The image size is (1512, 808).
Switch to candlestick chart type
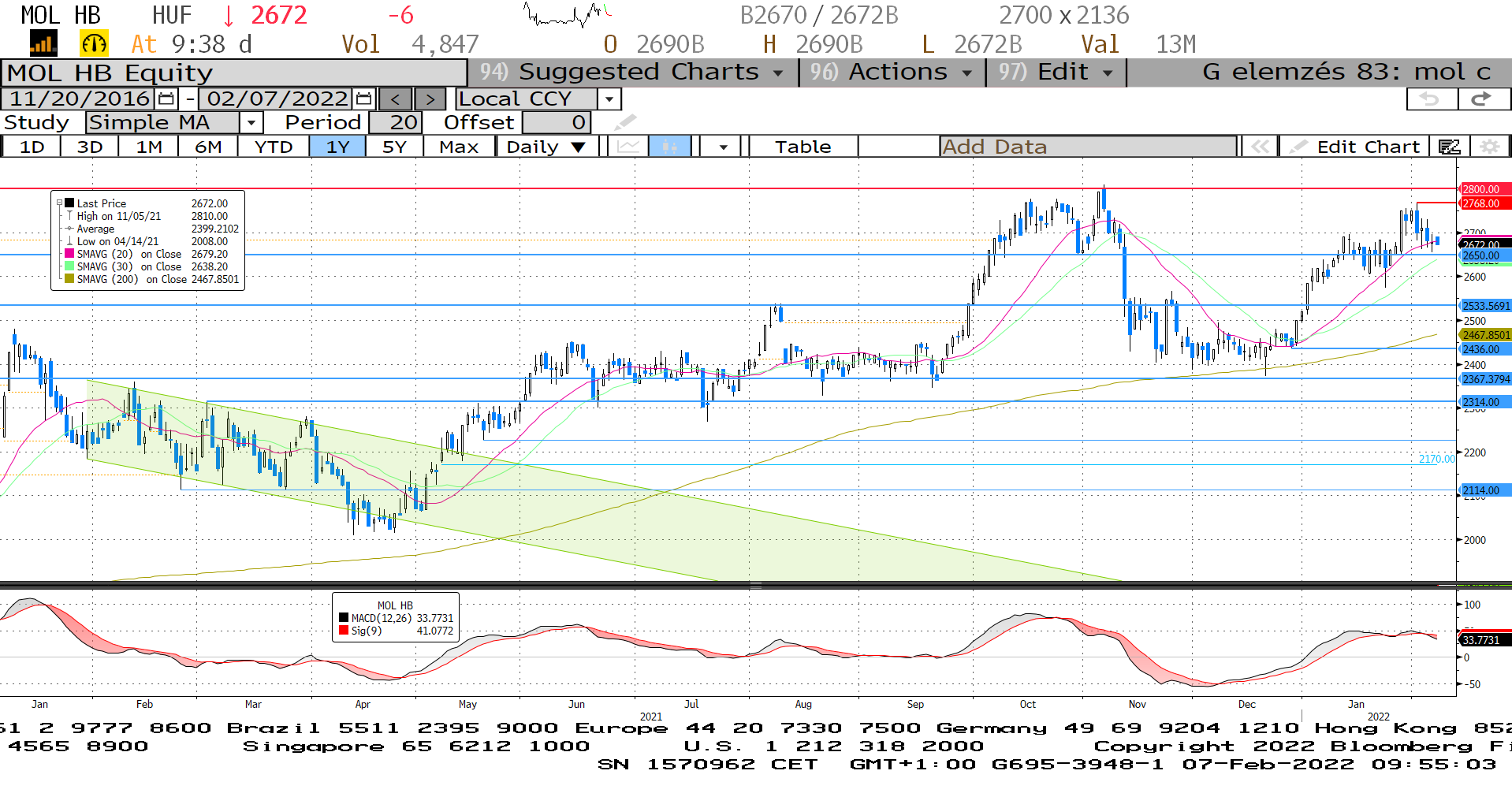tap(670, 147)
